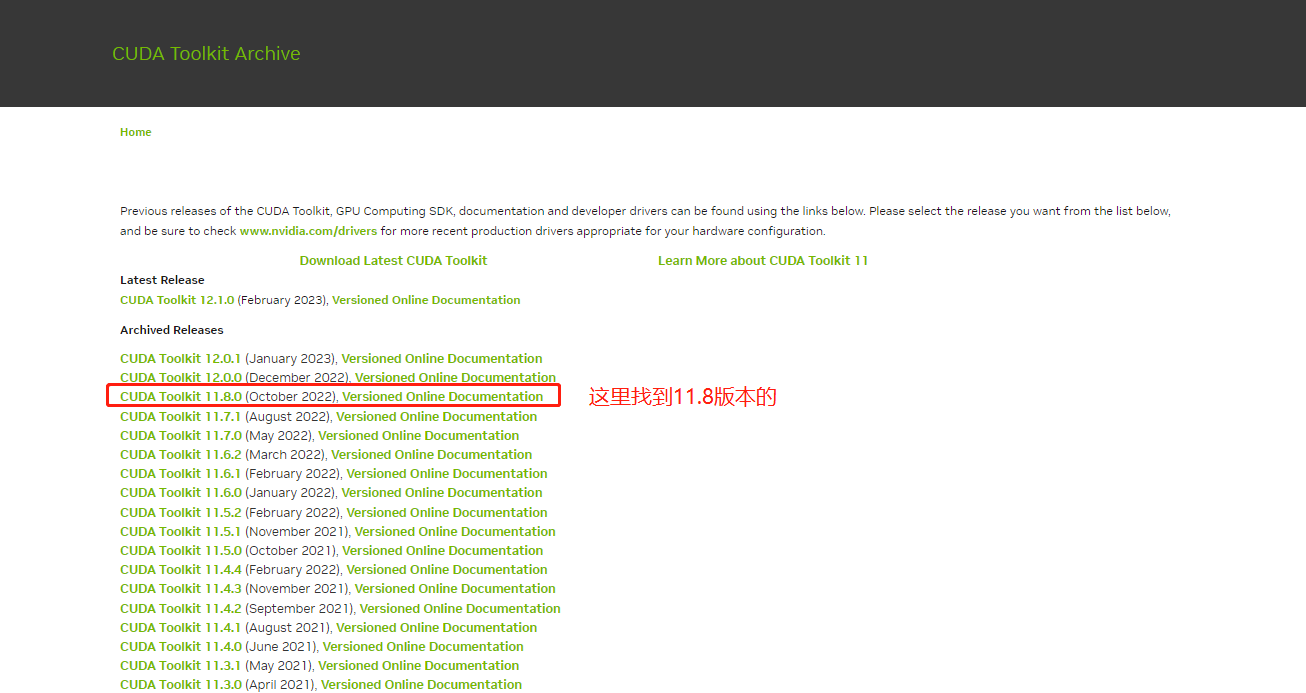Open CUDA Toolkit 12.0.1 link
The height and width of the screenshot is (693, 1306).
click(180, 359)
